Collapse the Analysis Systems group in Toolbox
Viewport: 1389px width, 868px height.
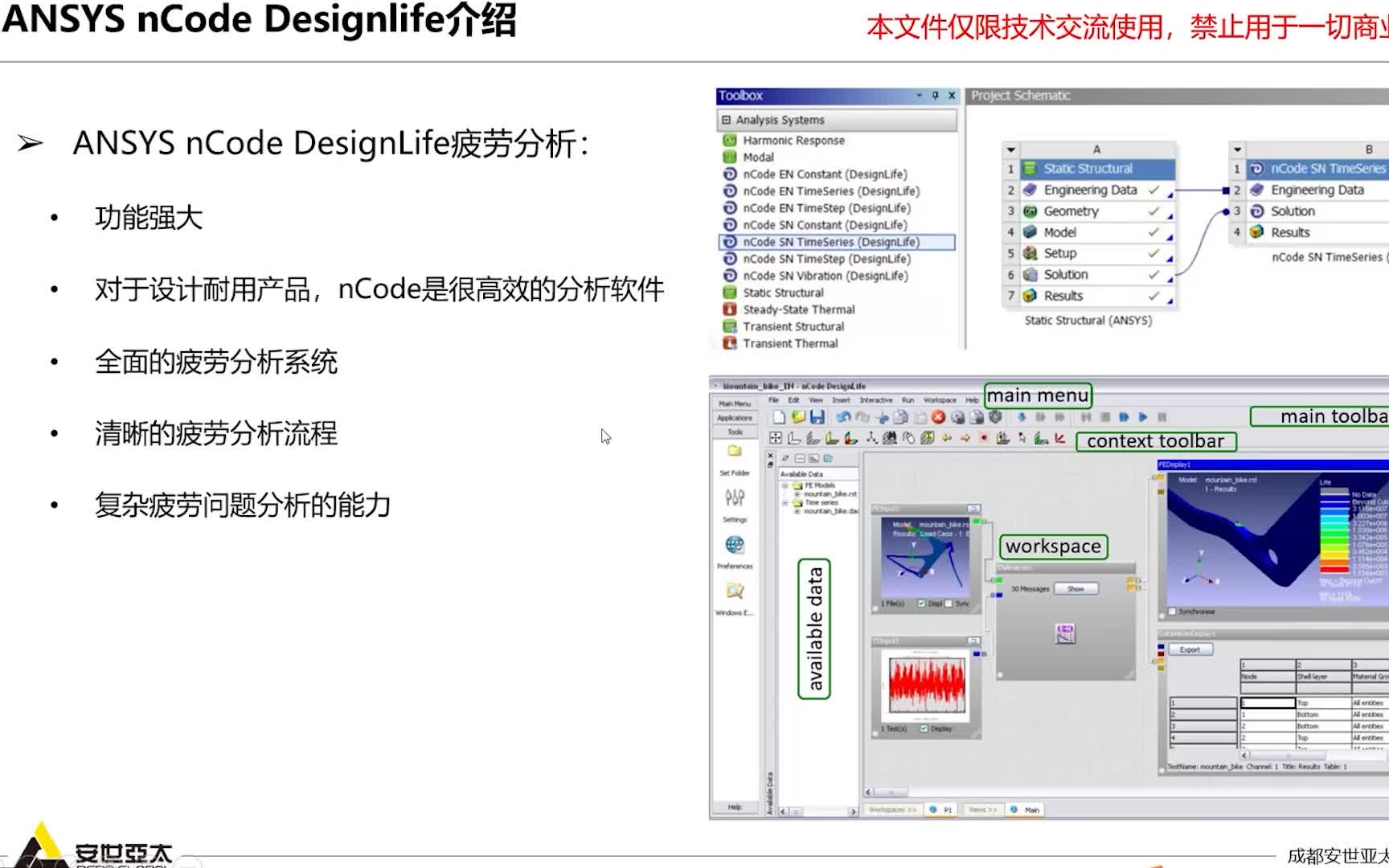point(726,119)
